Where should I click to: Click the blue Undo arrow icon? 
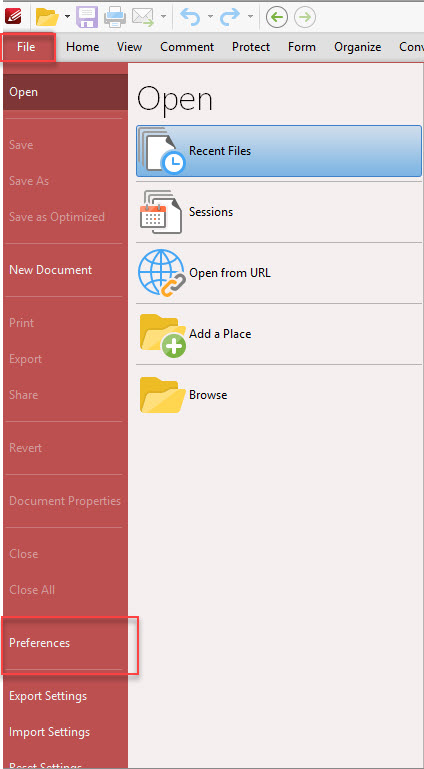tap(190, 17)
